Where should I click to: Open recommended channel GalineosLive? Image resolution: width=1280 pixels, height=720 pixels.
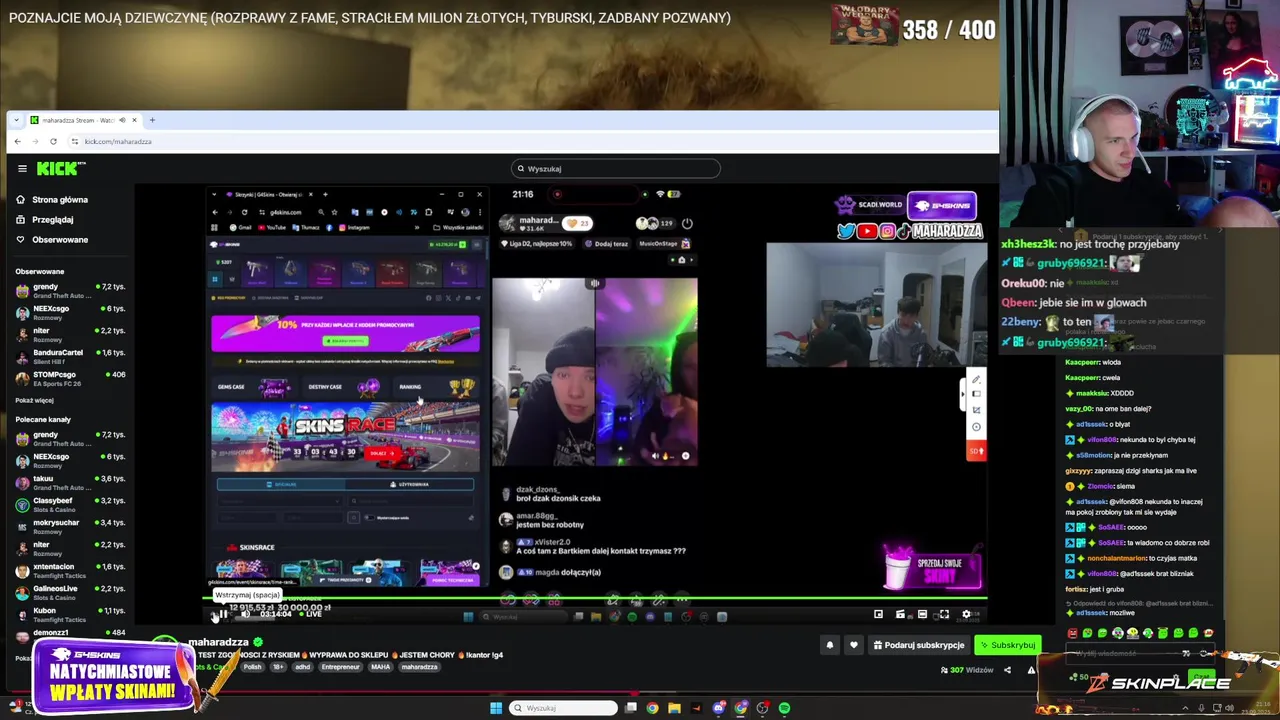70,592
